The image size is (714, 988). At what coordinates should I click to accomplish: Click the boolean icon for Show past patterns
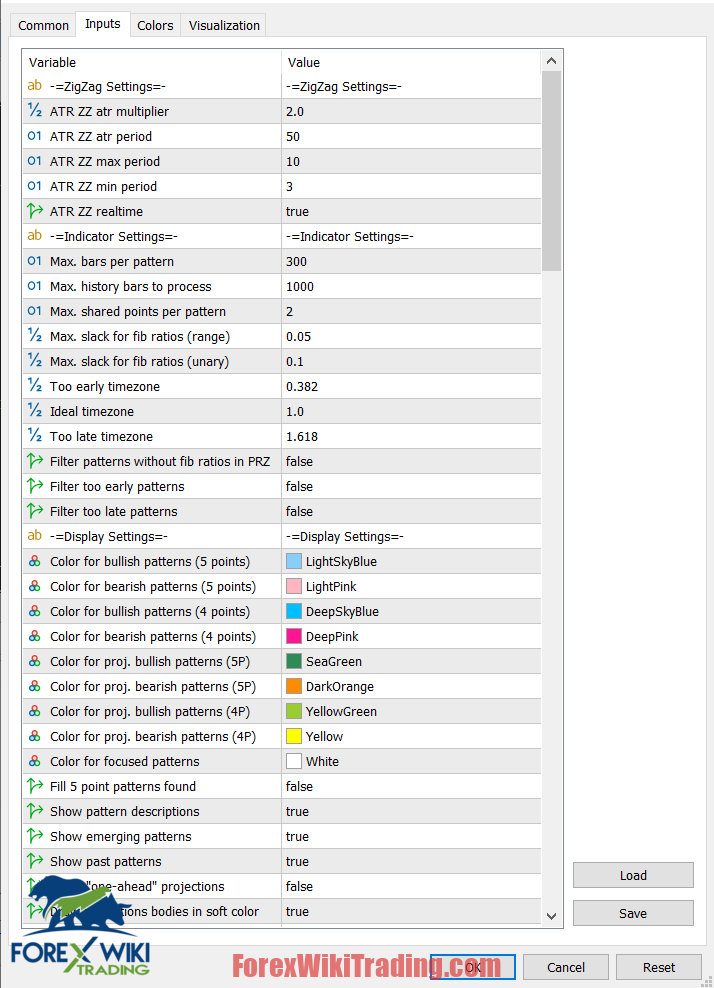point(35,861)
